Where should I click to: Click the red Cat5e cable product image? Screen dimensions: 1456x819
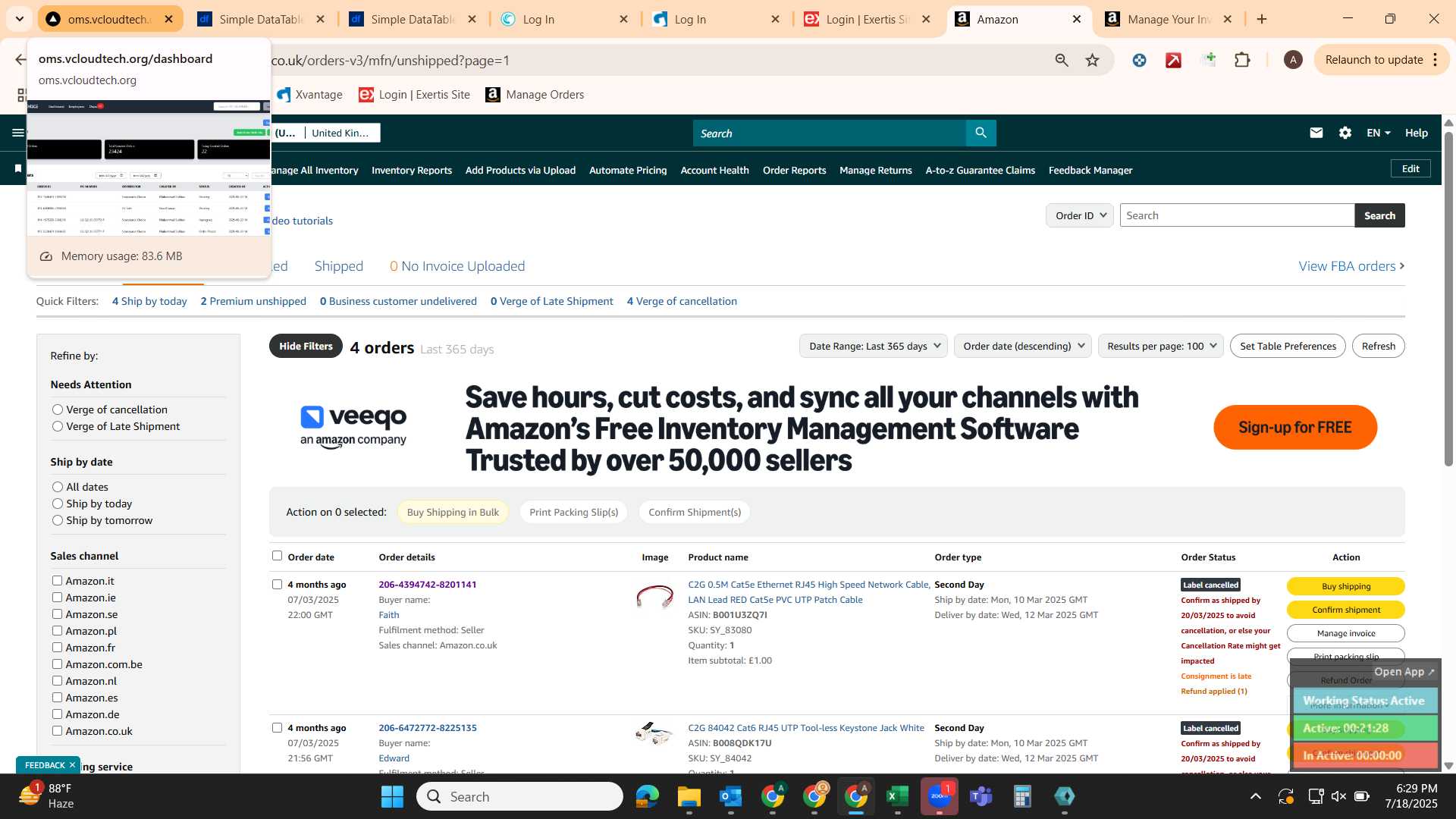[654, 597]
